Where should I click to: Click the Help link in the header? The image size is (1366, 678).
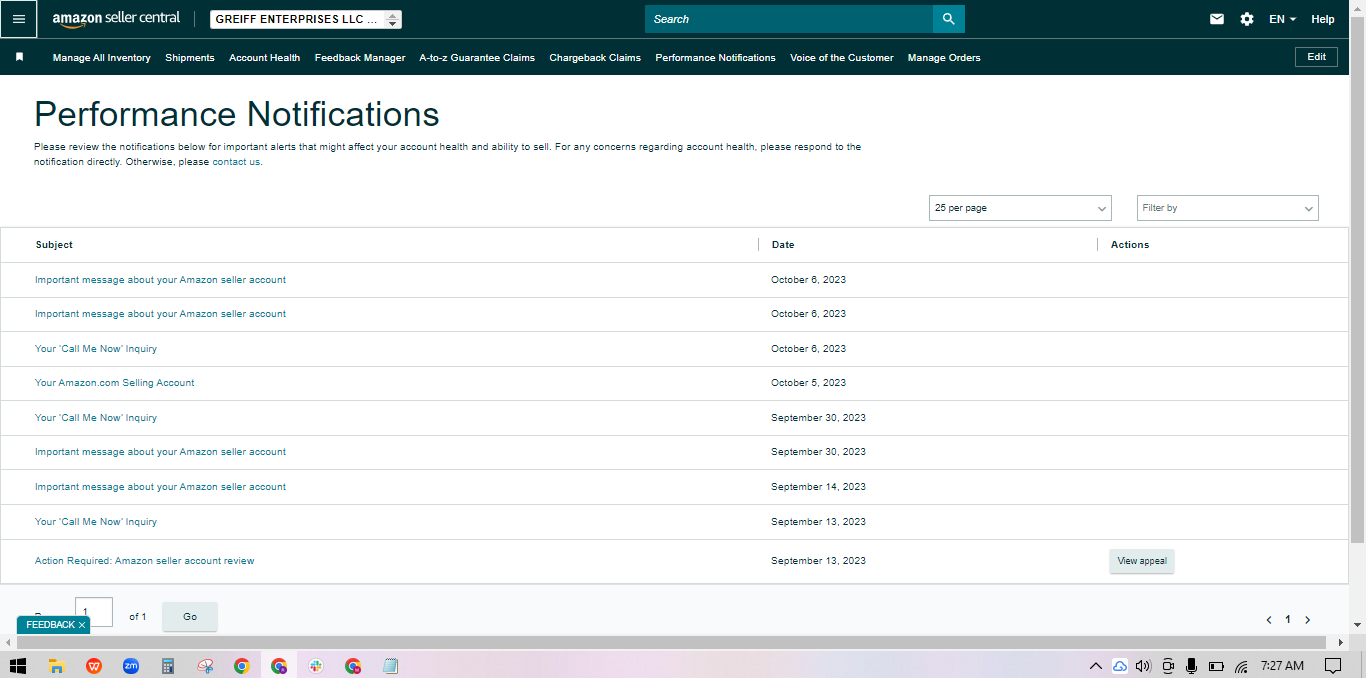[x=1323, y=19]
